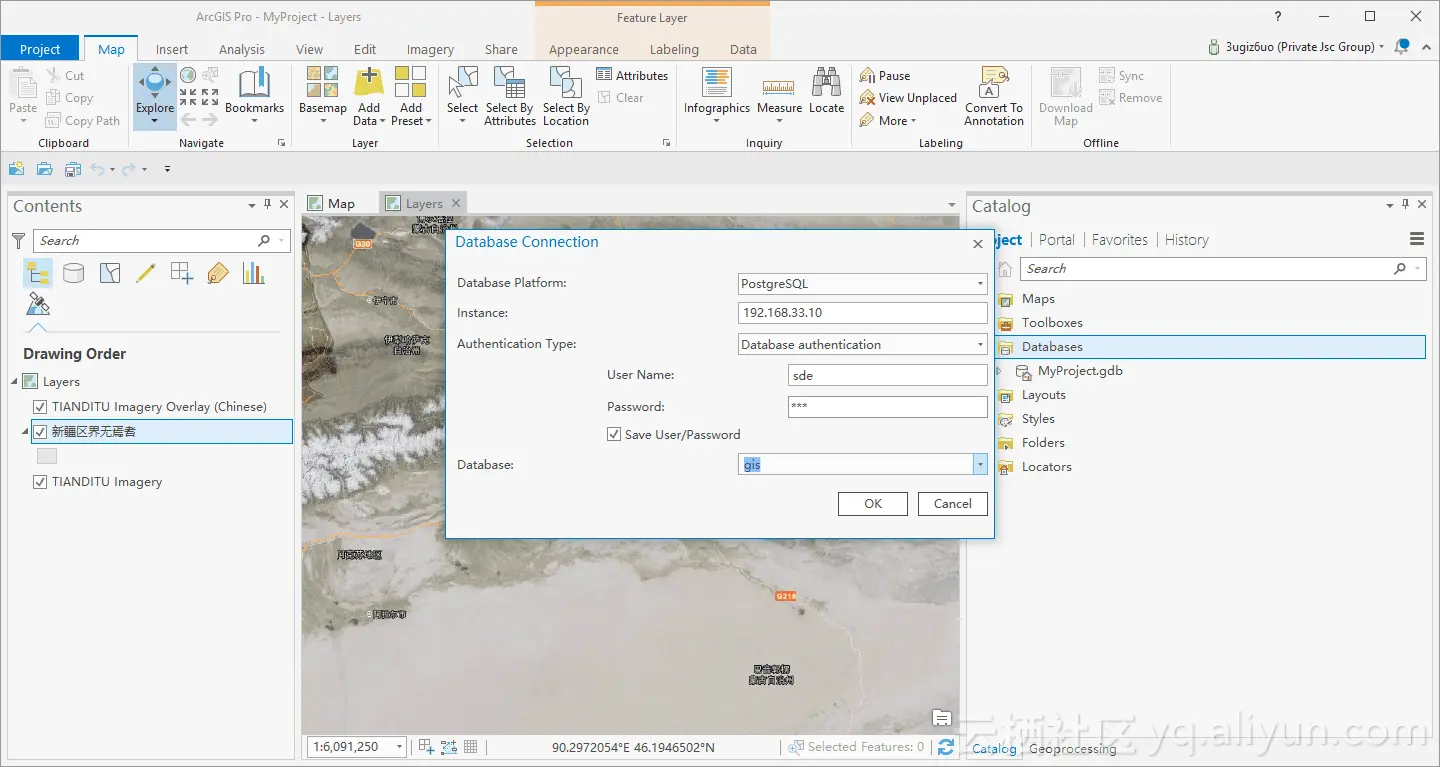This screenshot has height=767, width=1440.
Task: Switch to the Portal tab in Catalog
Action: click(x=1056, y=239)
